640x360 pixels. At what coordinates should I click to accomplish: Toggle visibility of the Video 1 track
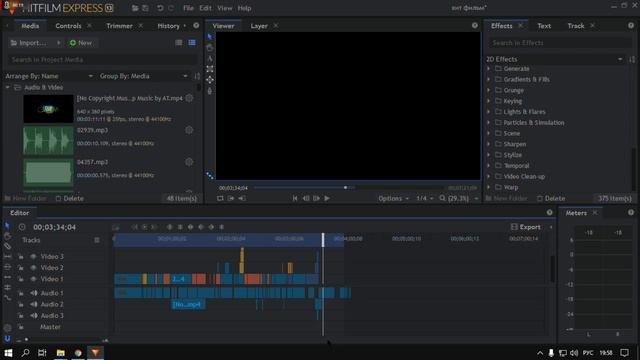click(x=33, y=279)
